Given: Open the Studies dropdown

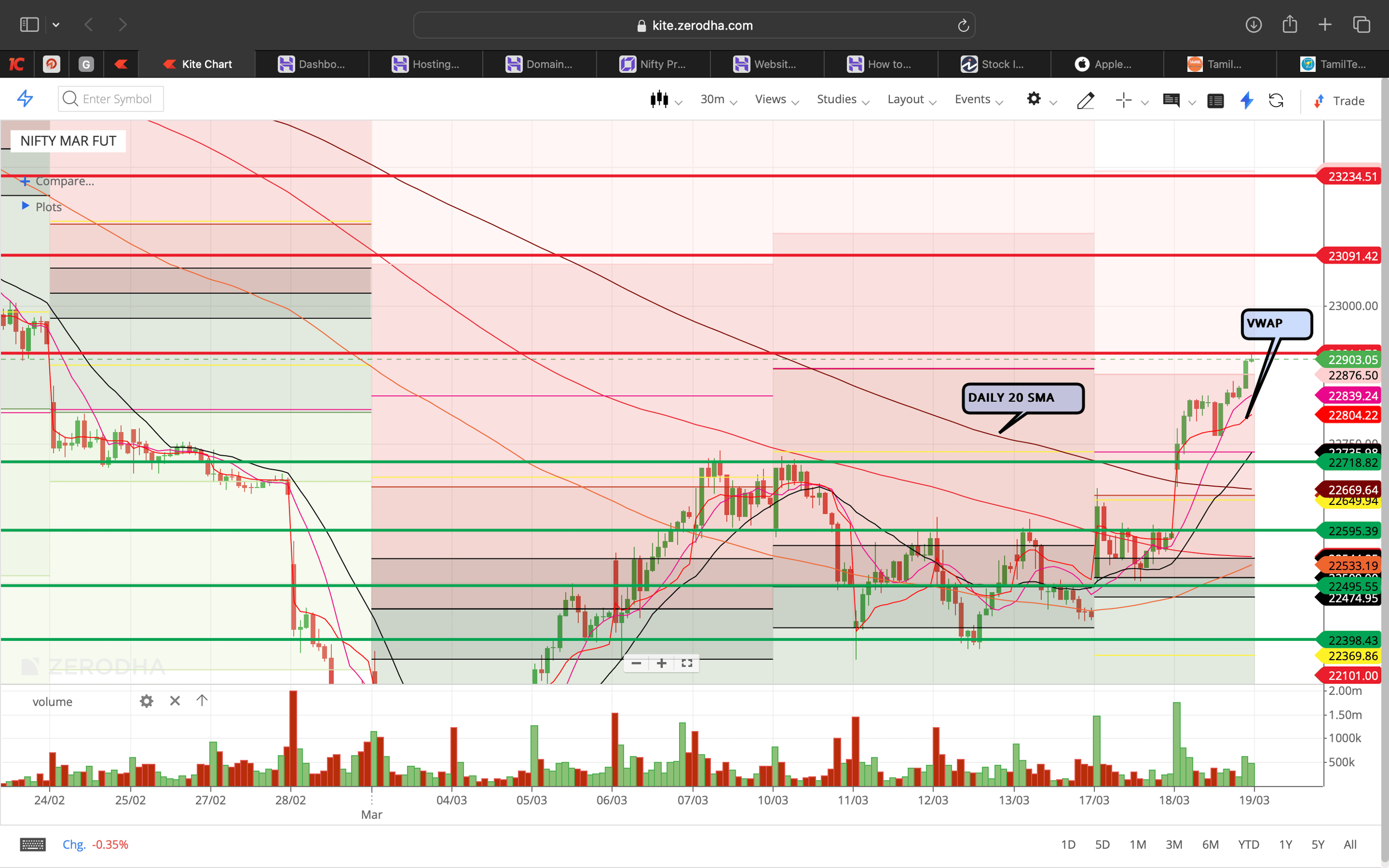Looking at the screenshot, I should (836, 99).
